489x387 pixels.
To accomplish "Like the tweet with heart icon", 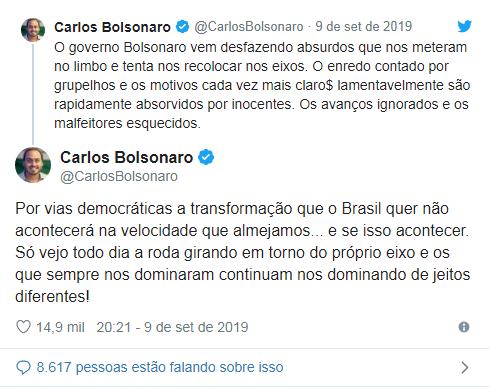I will point(23,327).
